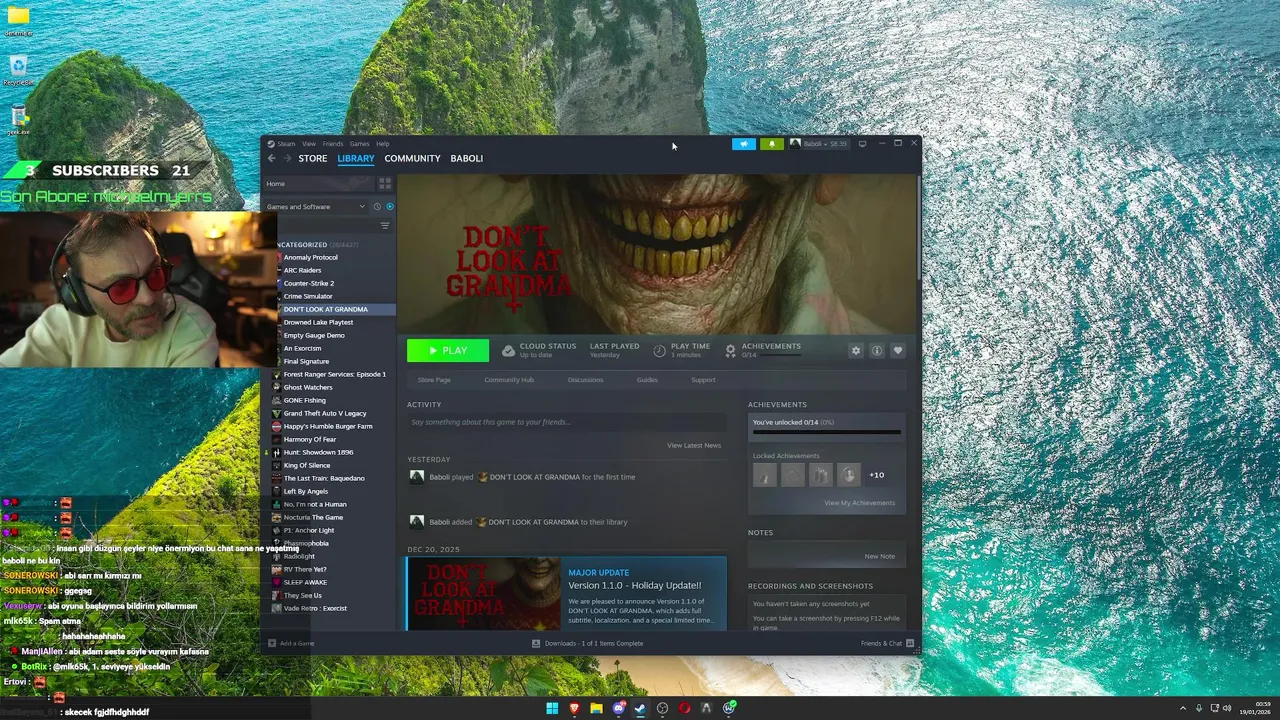This screenshot has width=1280, height=720.
Task: Open the Help menu
Action: [383, 144]
